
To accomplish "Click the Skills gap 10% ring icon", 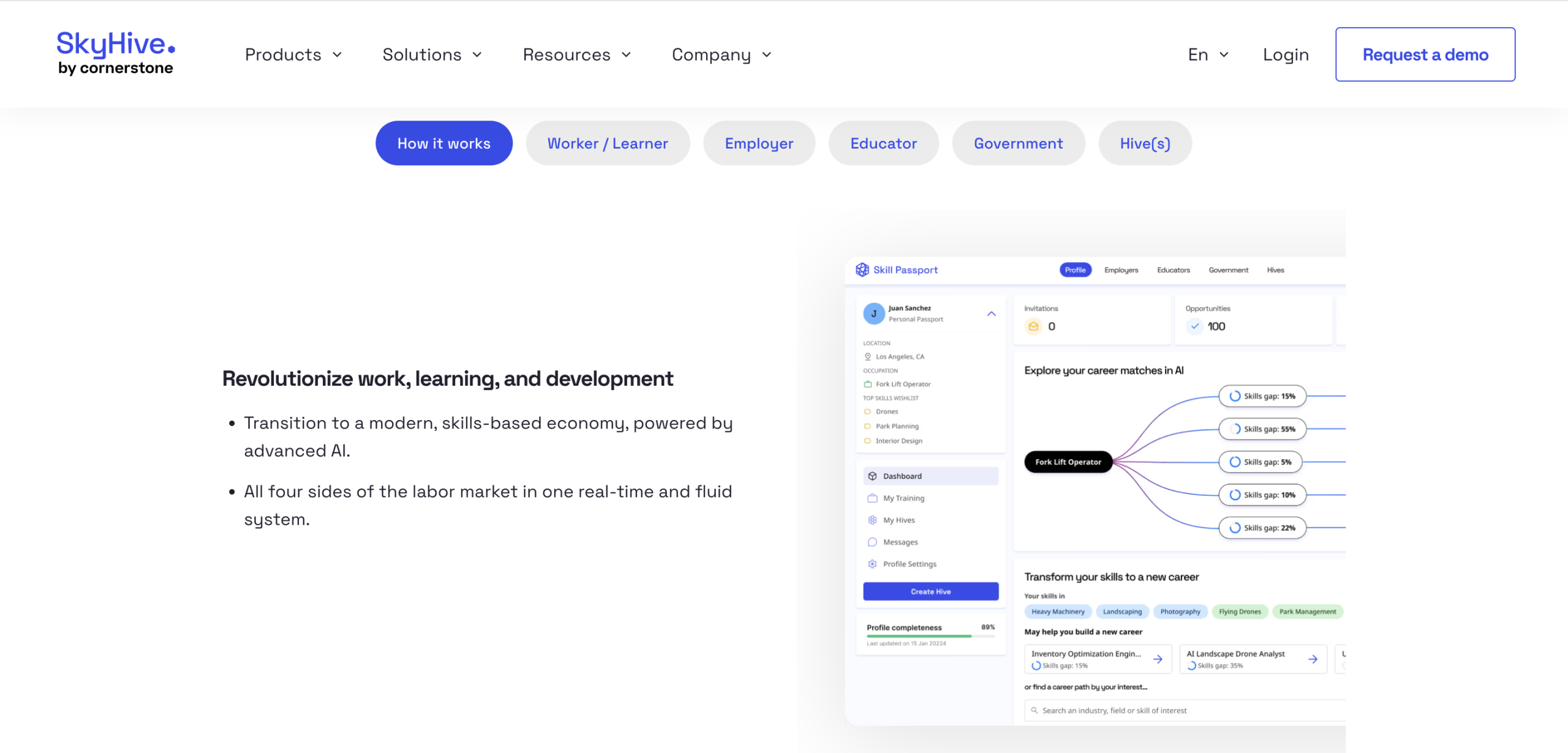I will [x=1235, y=495].
